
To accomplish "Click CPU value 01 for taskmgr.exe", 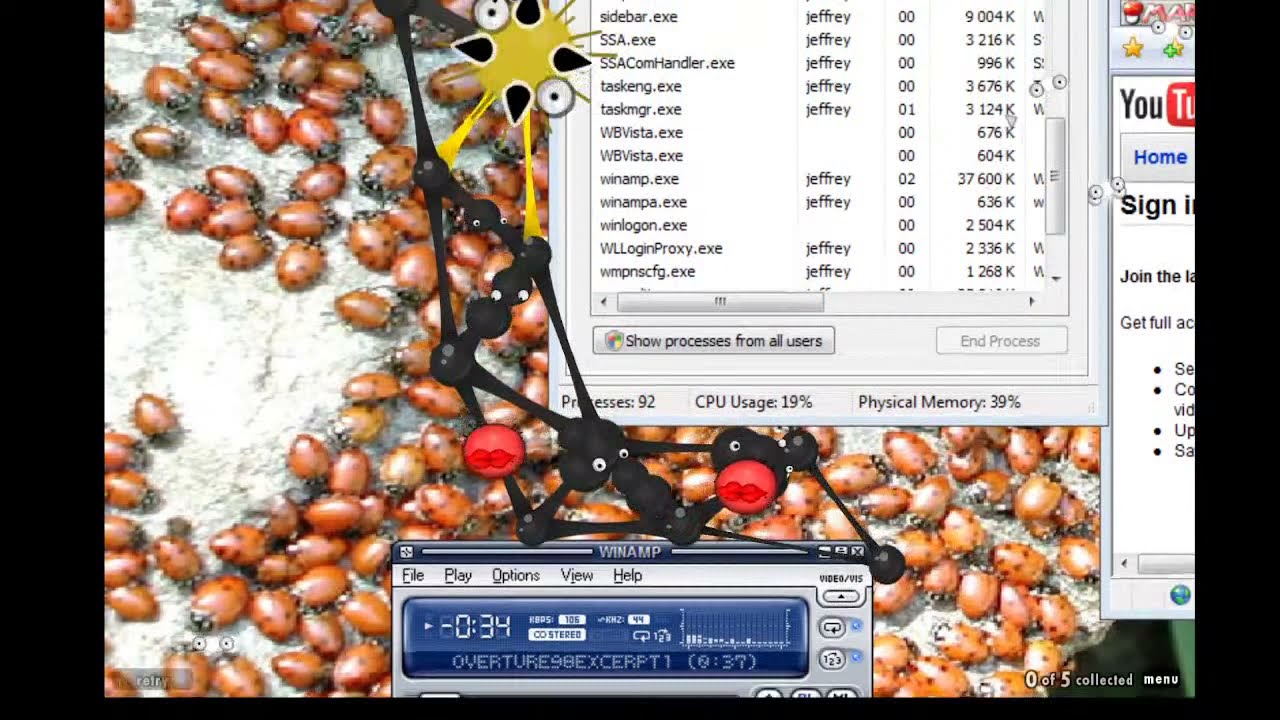I will (906, 109).
